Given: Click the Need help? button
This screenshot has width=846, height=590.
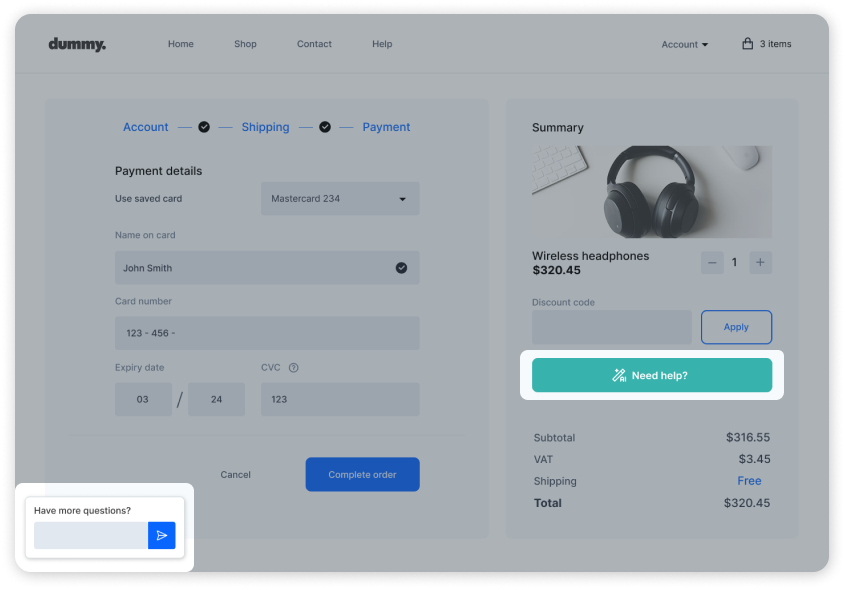Looking at the screenshot, I should click(652, 375).
